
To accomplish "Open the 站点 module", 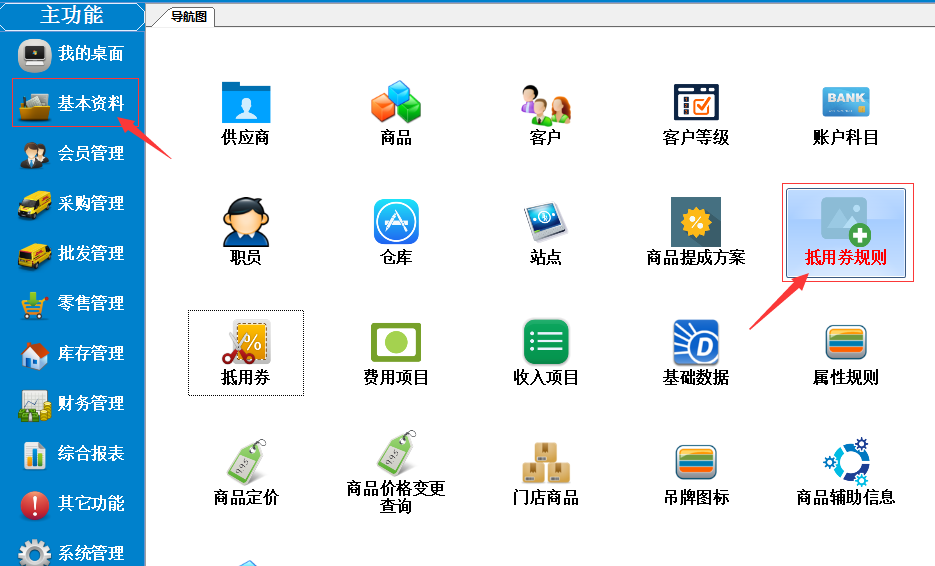I will 546,233.
